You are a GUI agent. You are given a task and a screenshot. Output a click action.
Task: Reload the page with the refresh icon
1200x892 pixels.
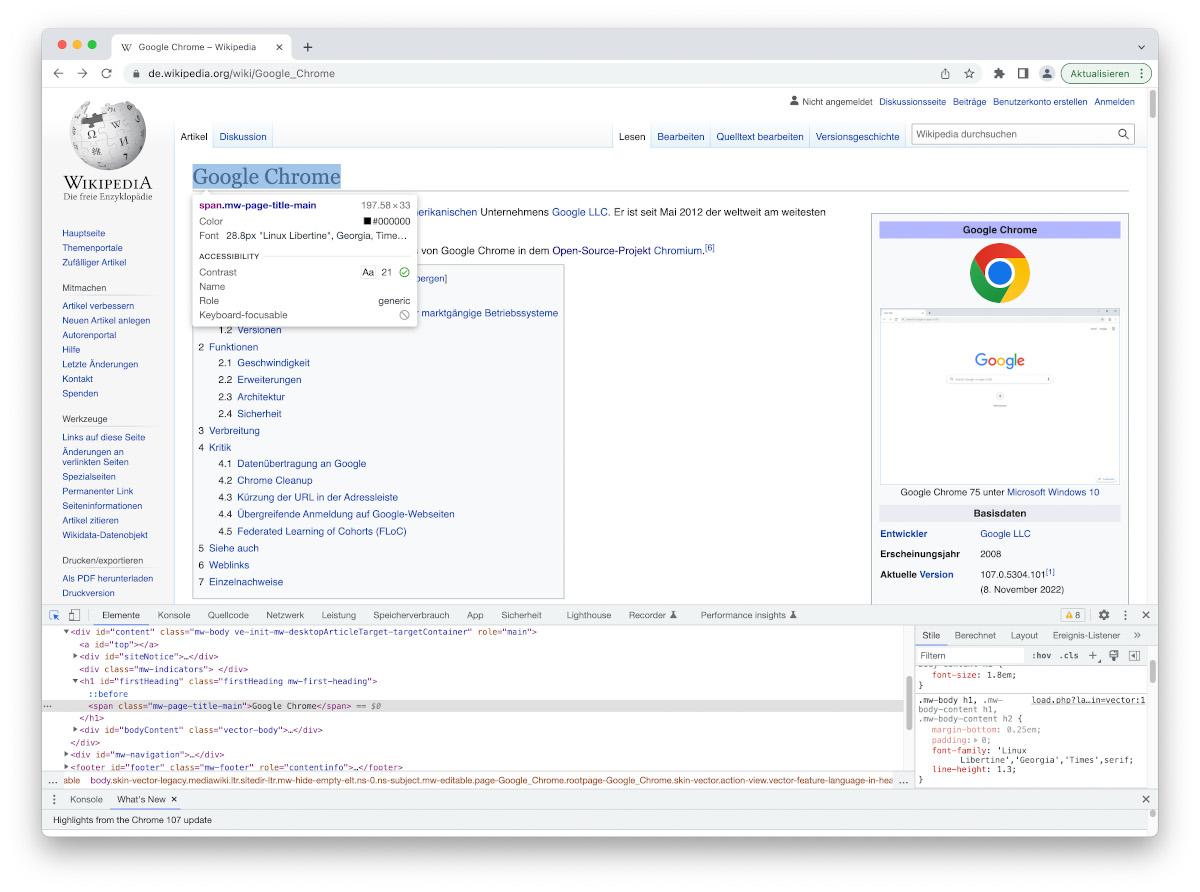106,73
